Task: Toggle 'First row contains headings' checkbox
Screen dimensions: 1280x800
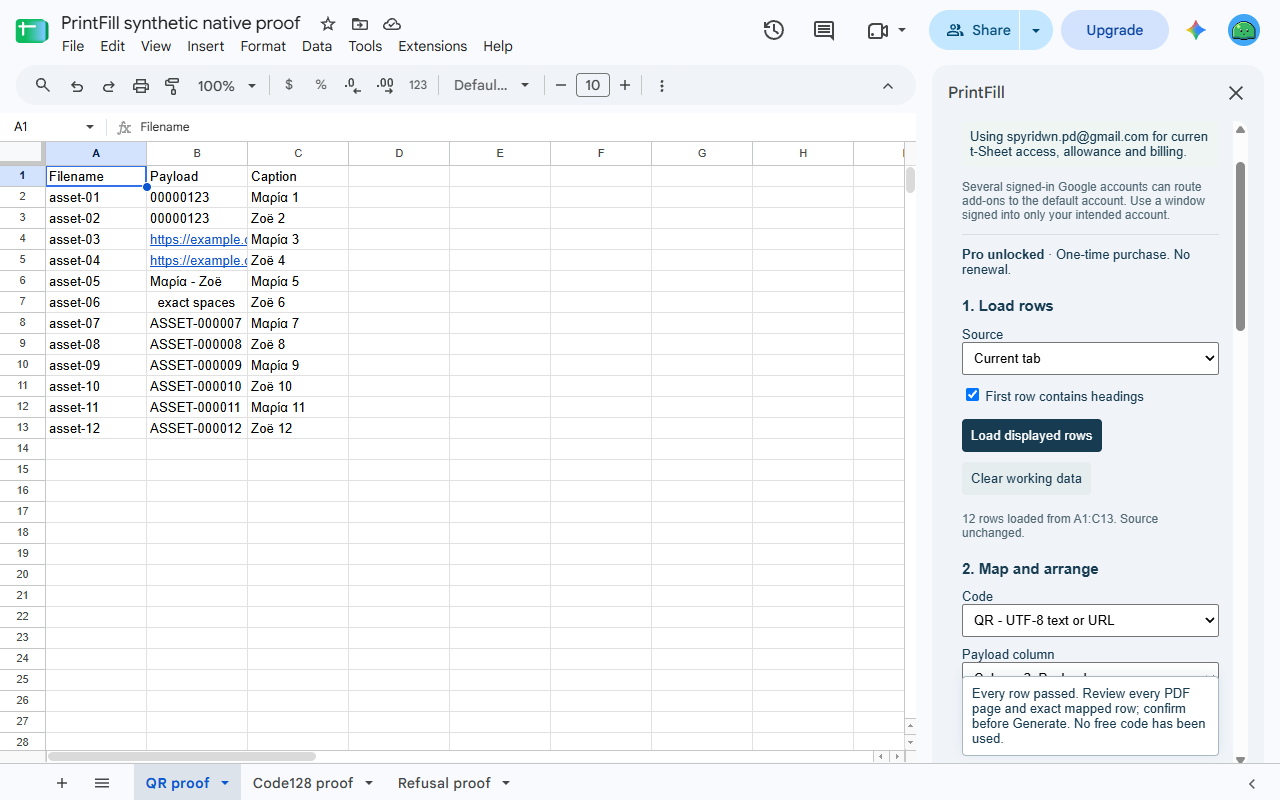Action: 972,395
